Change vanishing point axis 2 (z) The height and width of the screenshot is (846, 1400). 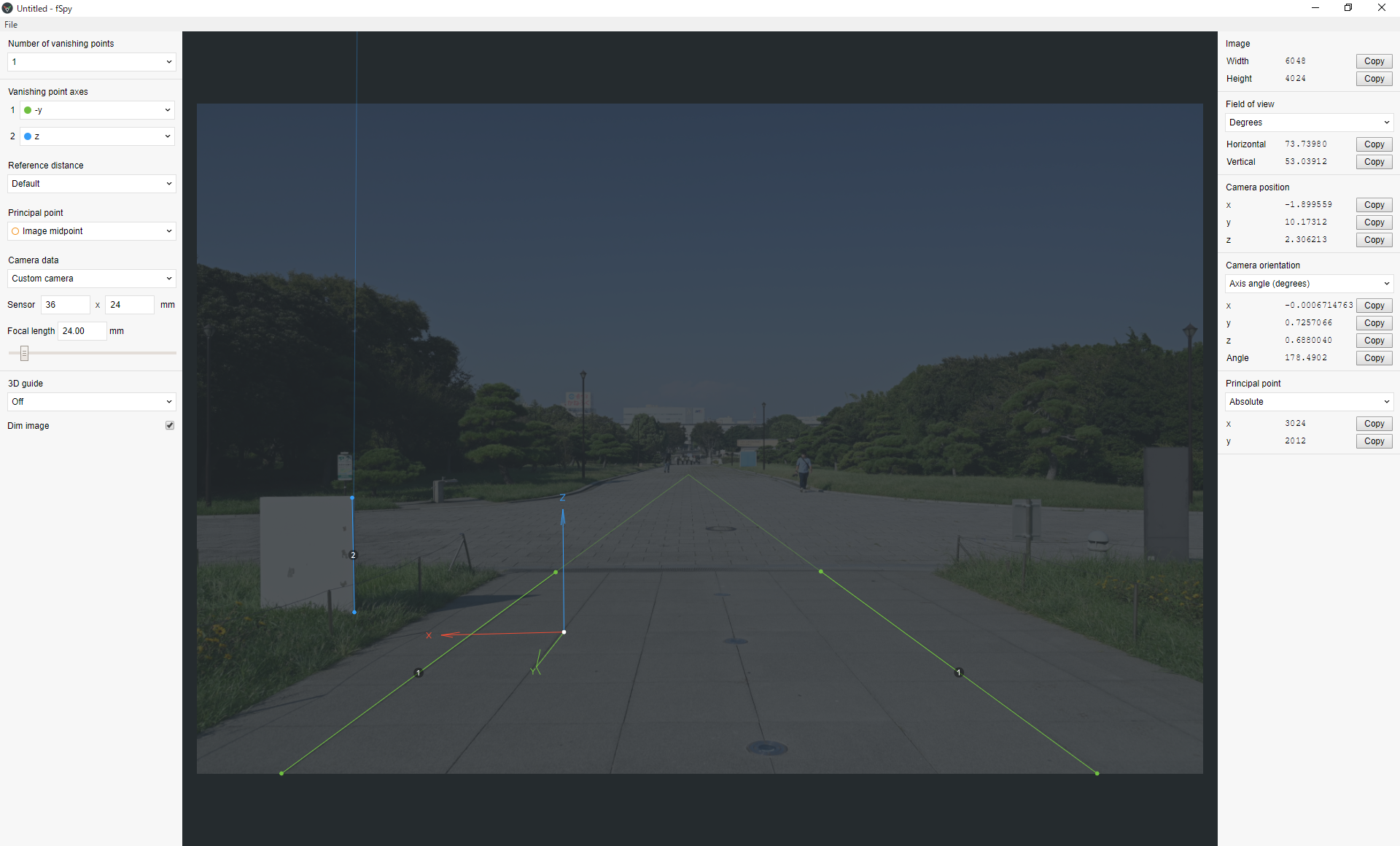[x=97, y=136]
